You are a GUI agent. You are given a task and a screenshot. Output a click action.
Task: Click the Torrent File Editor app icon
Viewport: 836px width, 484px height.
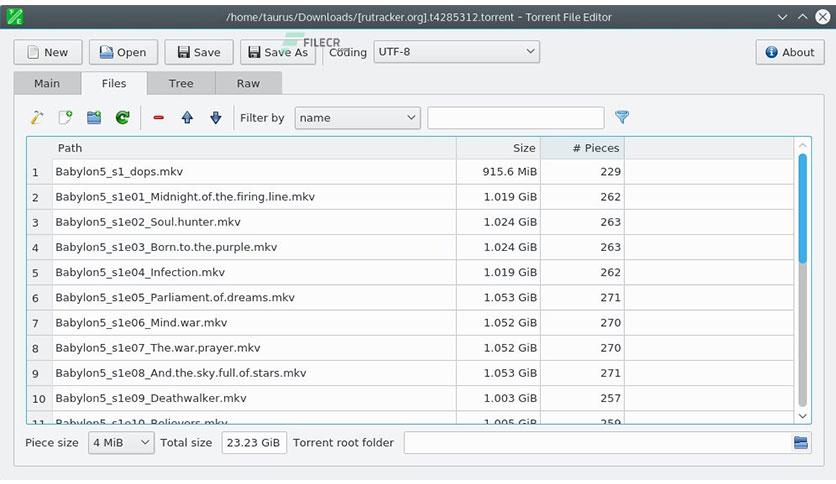(x=15, y=17)
